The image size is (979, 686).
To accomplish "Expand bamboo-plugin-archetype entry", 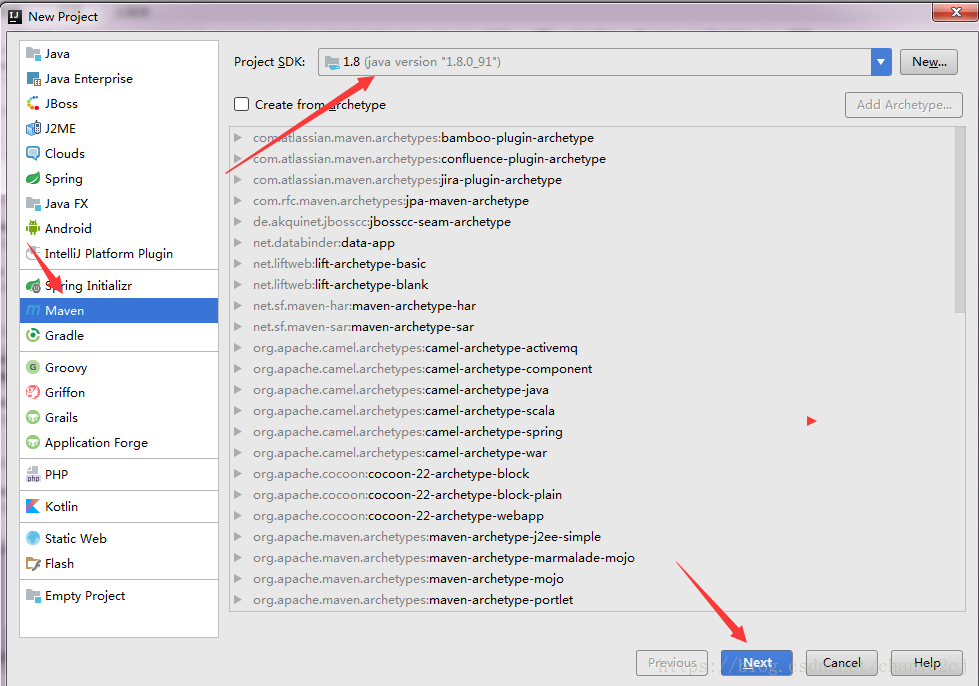I will coord(238,137).
